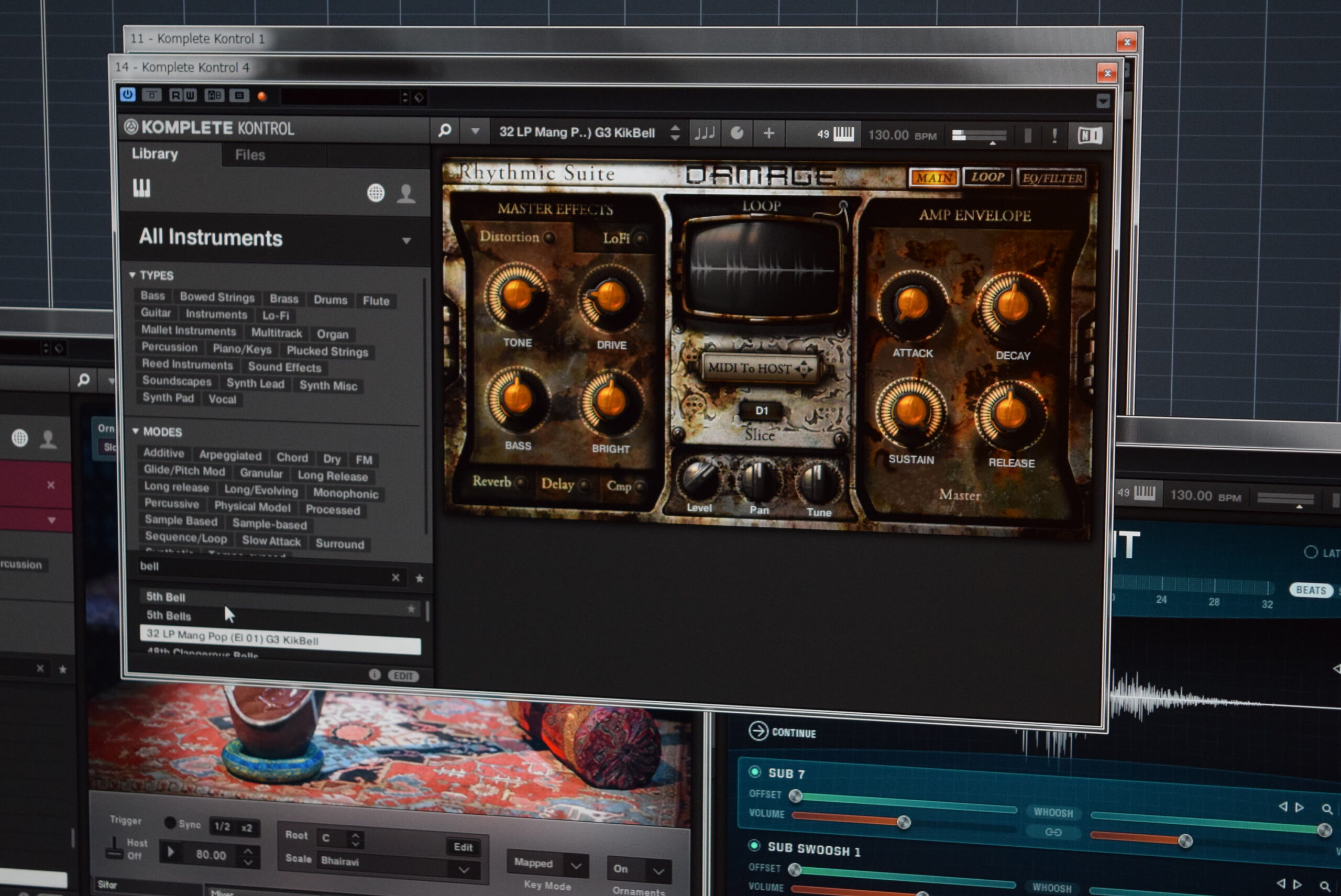Toggle the Cmp compressor effect on

pyautogui.click(x=639, y=487)
